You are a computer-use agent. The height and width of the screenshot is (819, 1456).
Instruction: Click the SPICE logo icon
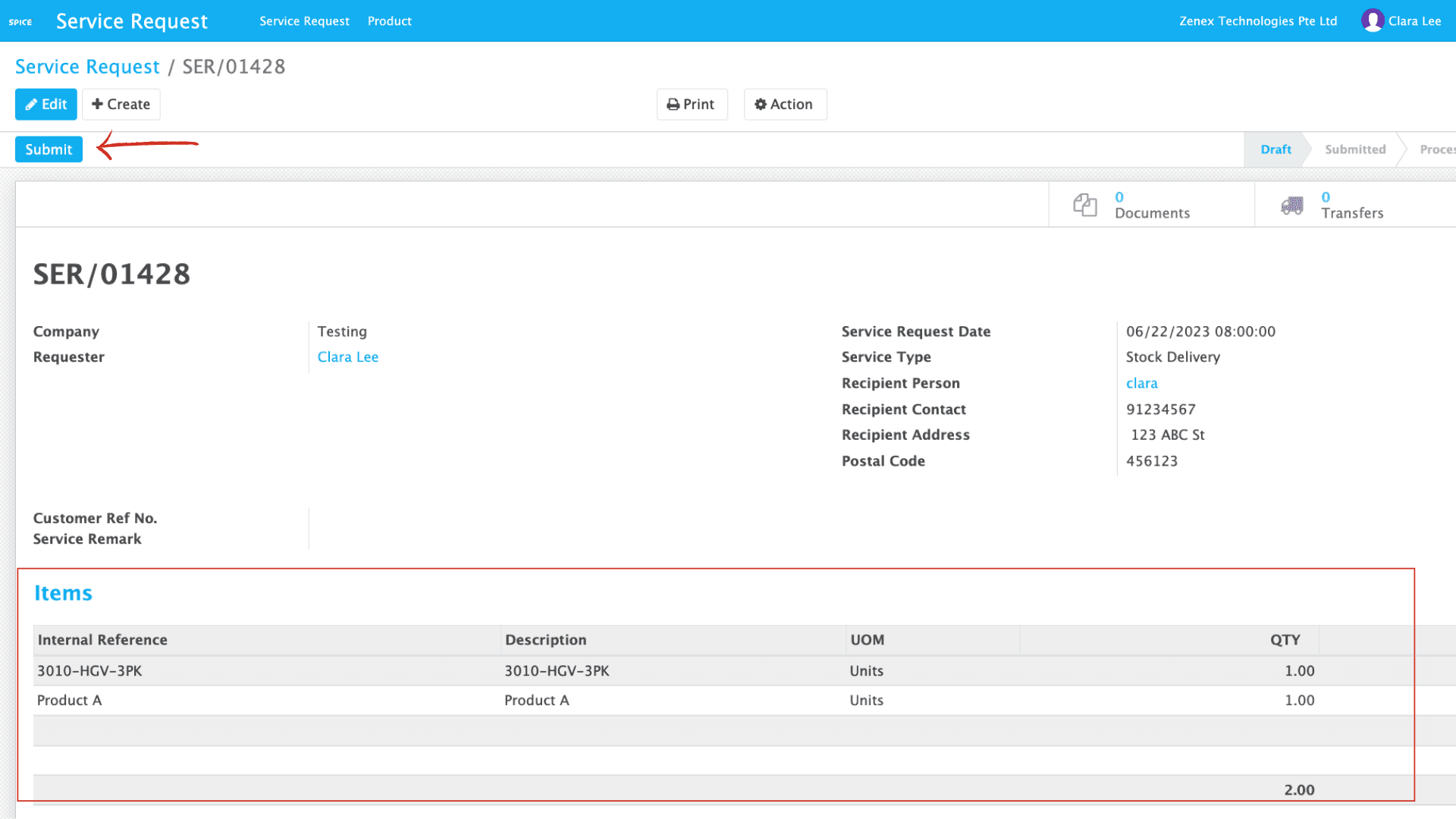tap(20, 21)
